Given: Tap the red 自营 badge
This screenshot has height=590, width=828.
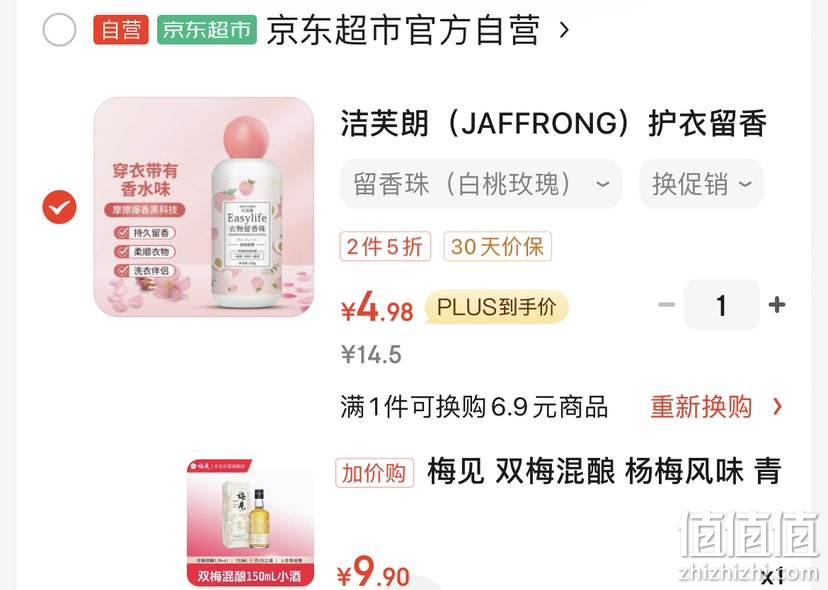Looking at the screenshot, I should [121, 30].
